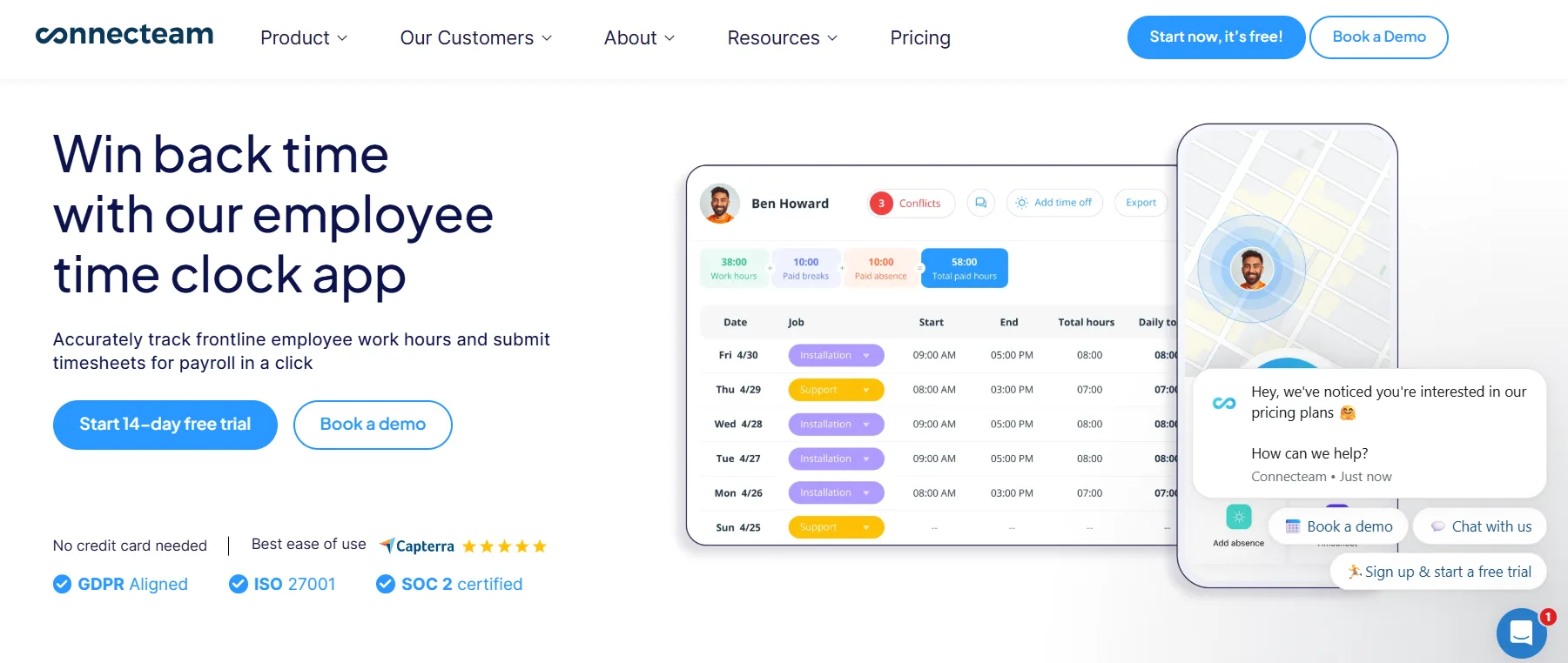Choose 'Book a demo' chat quick reply
The height and width of the screenshot is (663, 1568).
click(x=1339, y=526)
